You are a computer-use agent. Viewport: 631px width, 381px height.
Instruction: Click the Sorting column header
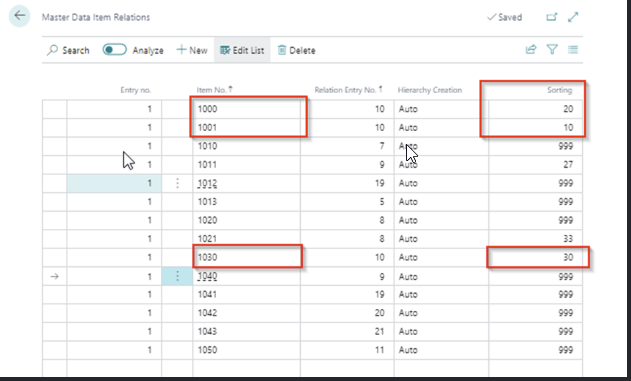click(x=559, y=90)
